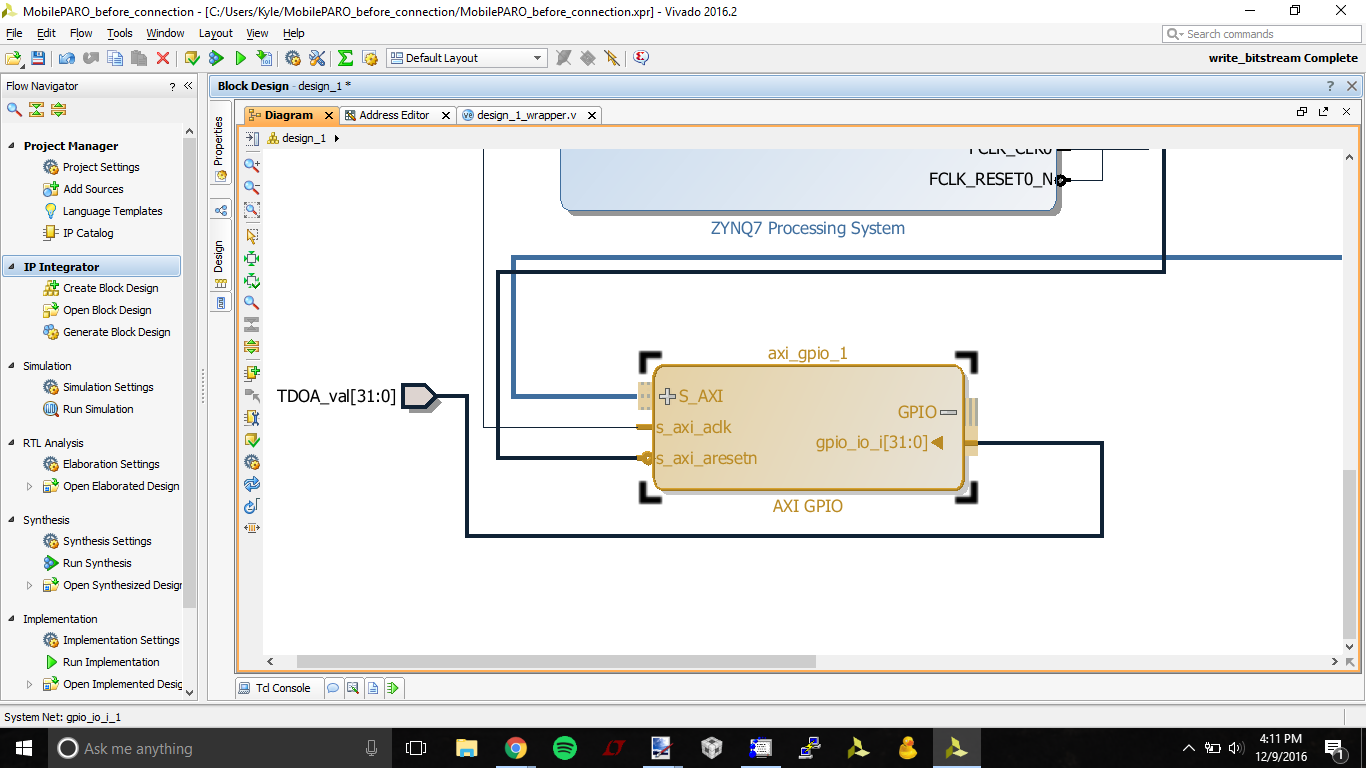1366x768 pixels.
Task: Open the Default Layout dropdown
Action: coord(467,58)
